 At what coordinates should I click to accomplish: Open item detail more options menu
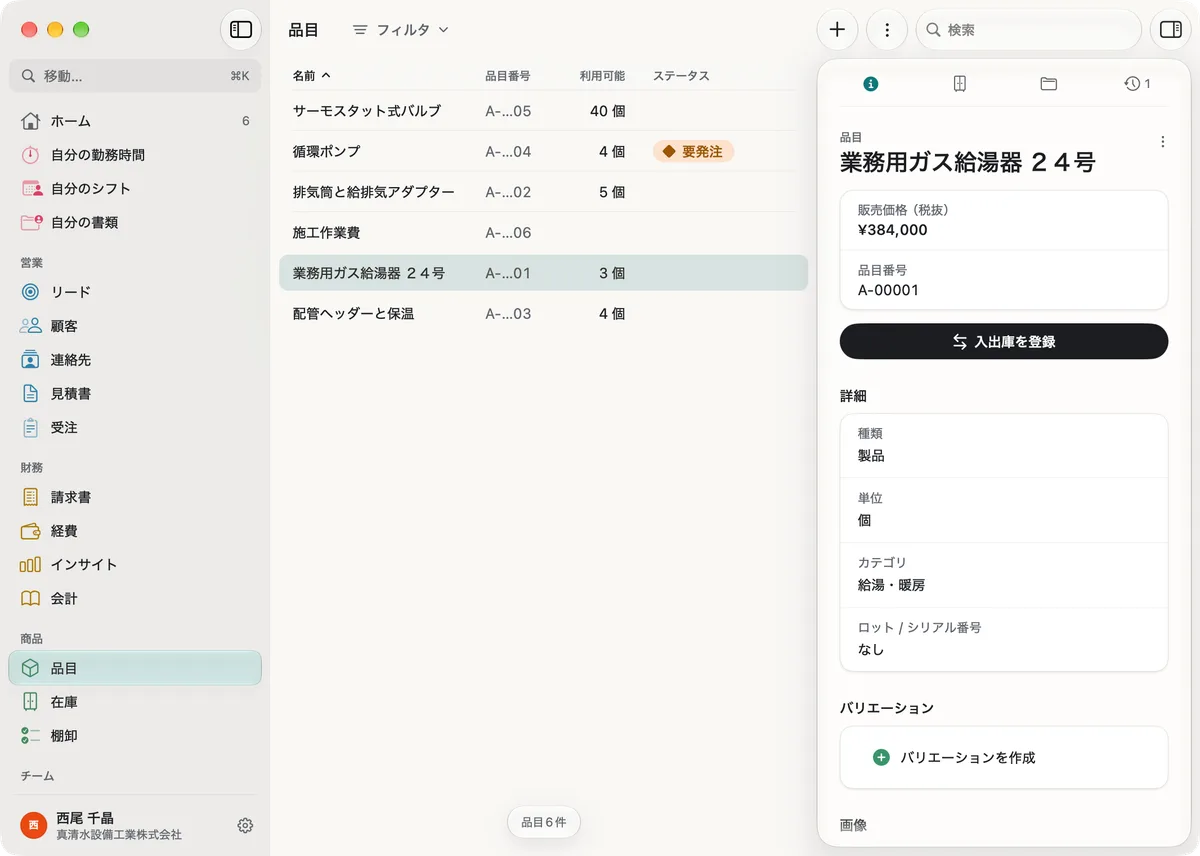[1162, 142]
